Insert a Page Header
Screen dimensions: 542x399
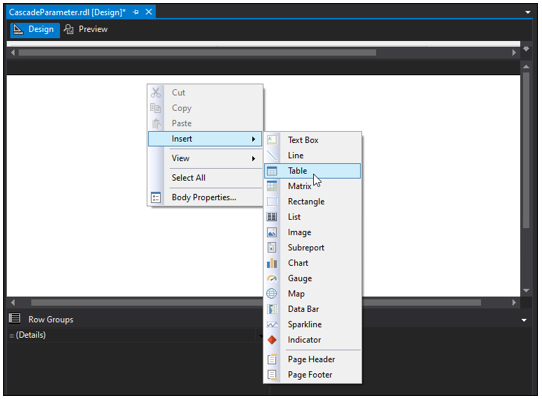click(312, 359)
